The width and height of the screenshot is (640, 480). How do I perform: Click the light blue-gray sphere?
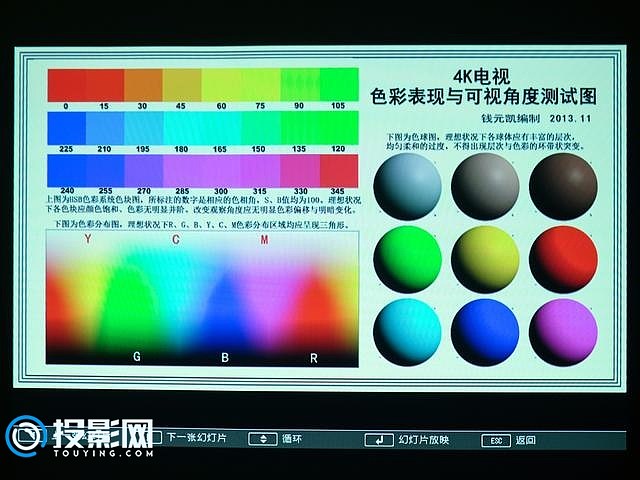click(407, 187)
